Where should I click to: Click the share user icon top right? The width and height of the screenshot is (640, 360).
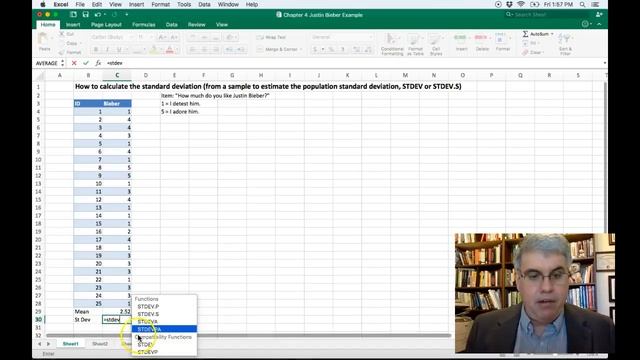click(599, 14)
